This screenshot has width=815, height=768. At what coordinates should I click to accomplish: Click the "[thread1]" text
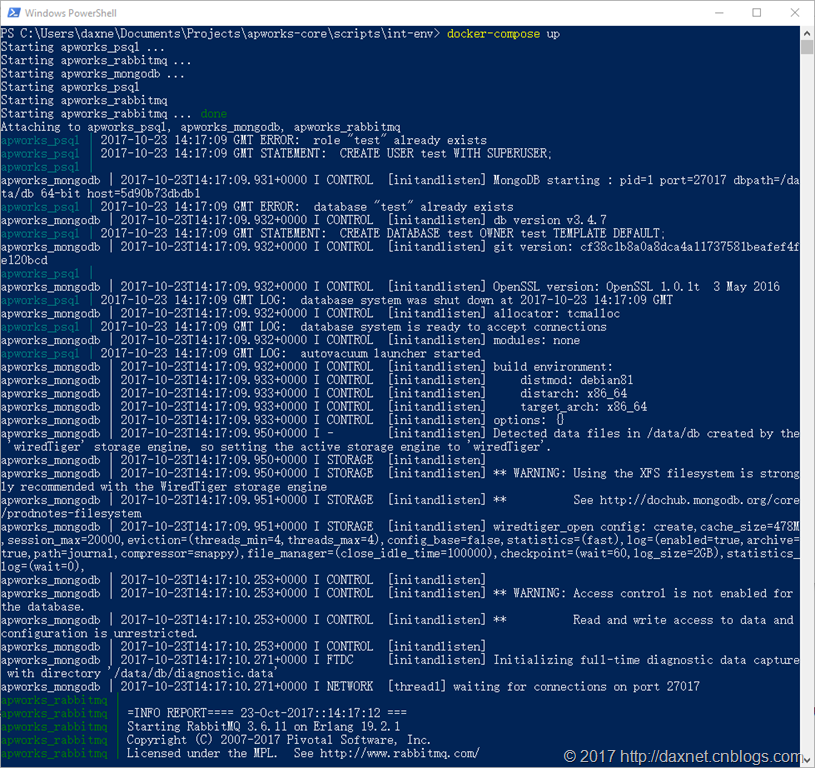(416, 687)
